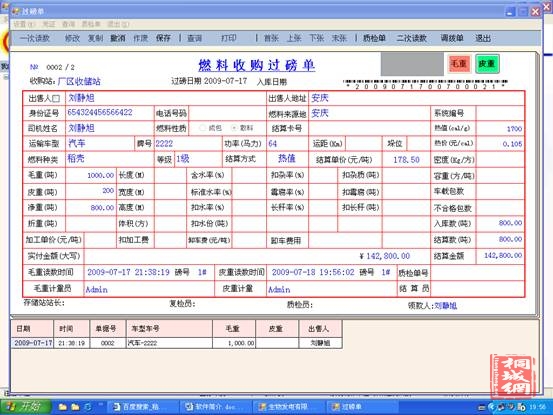Click the 开始 Start button
Image resolution: width=553 pixels, height=415 pixels.
26,407
